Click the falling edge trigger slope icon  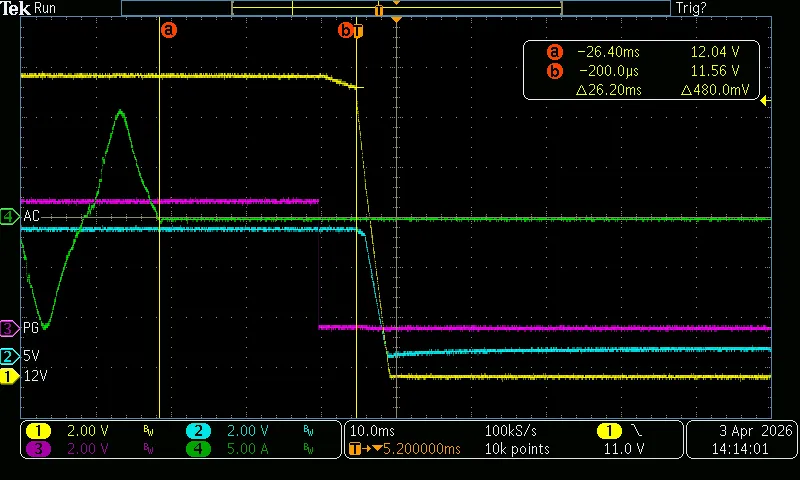pos(637,431)
